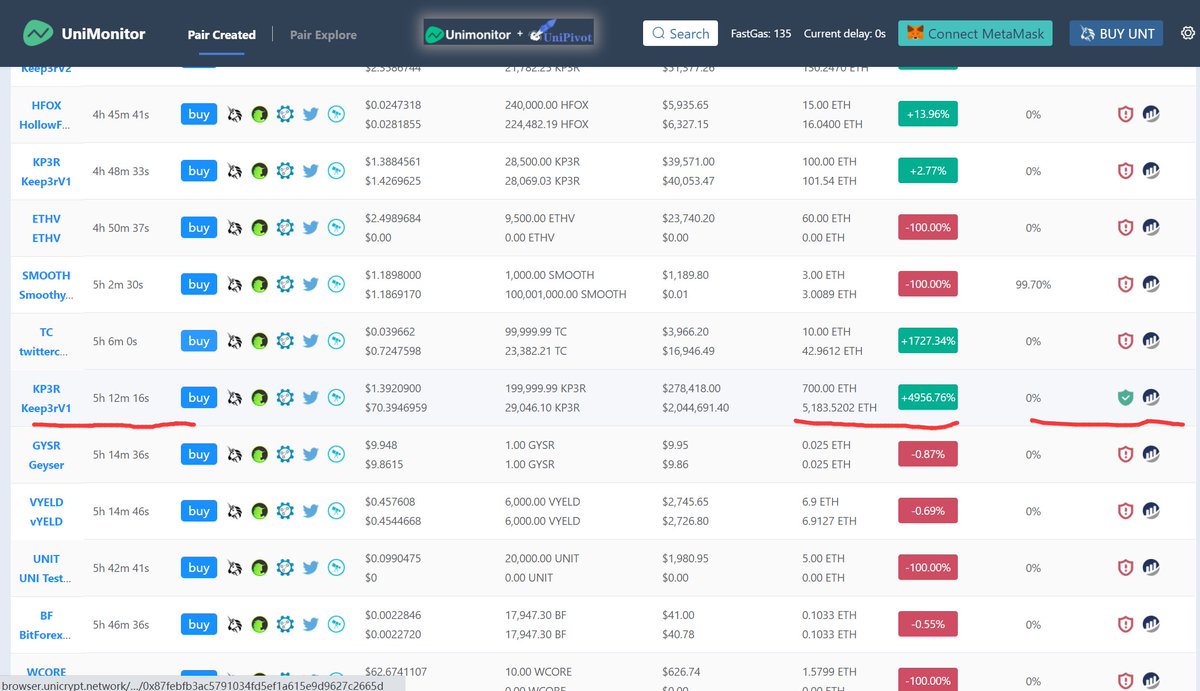The image size is (1200, 691).
Task: Click Uniswap unicorn icon in VYELD row
Action: point(234,511)
